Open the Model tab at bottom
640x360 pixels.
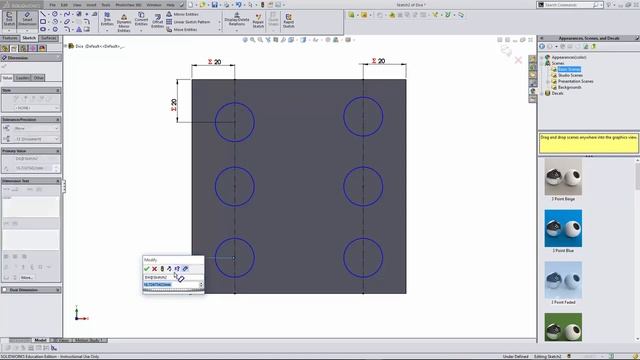coord(40,340)
